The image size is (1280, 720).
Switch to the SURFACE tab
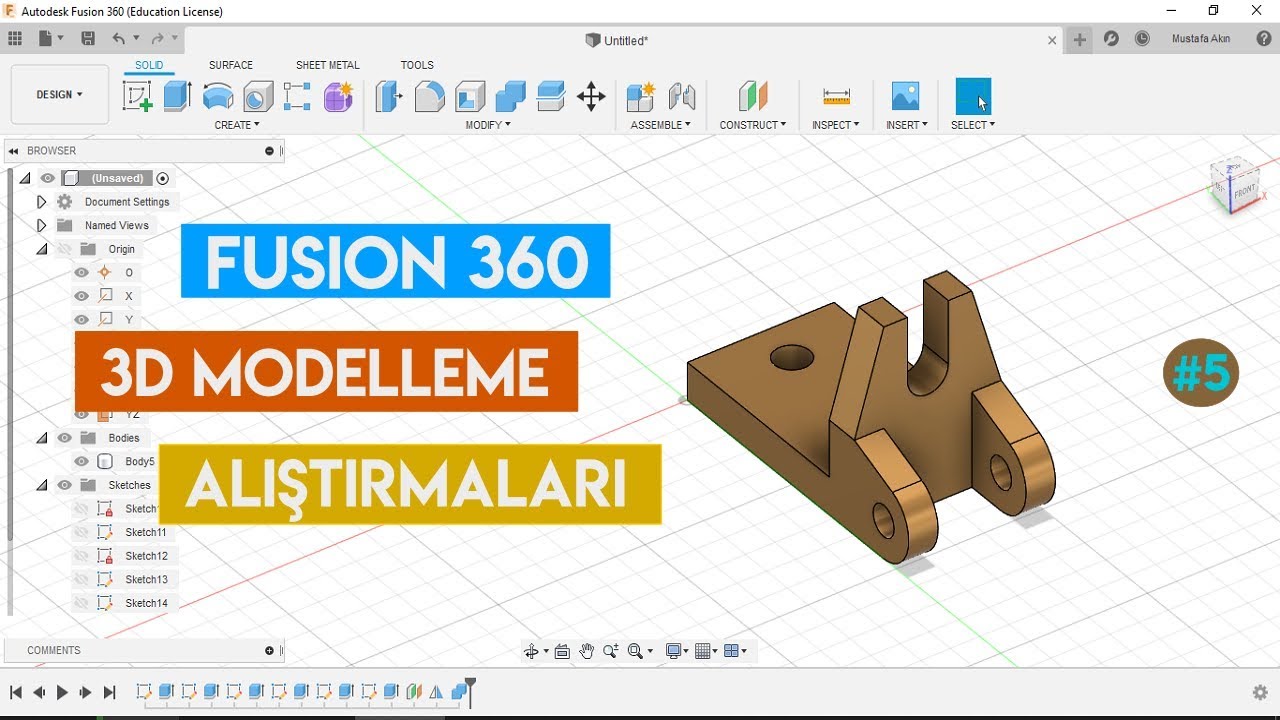231,65
